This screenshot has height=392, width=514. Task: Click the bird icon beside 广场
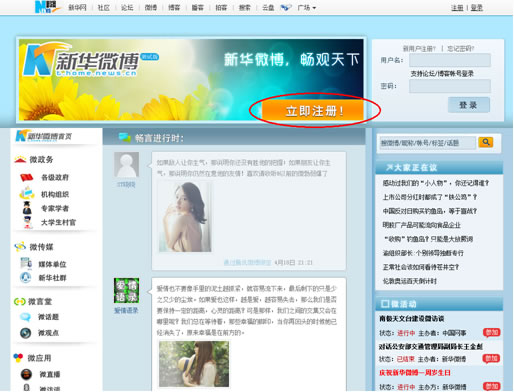click(x=286, y=7)
